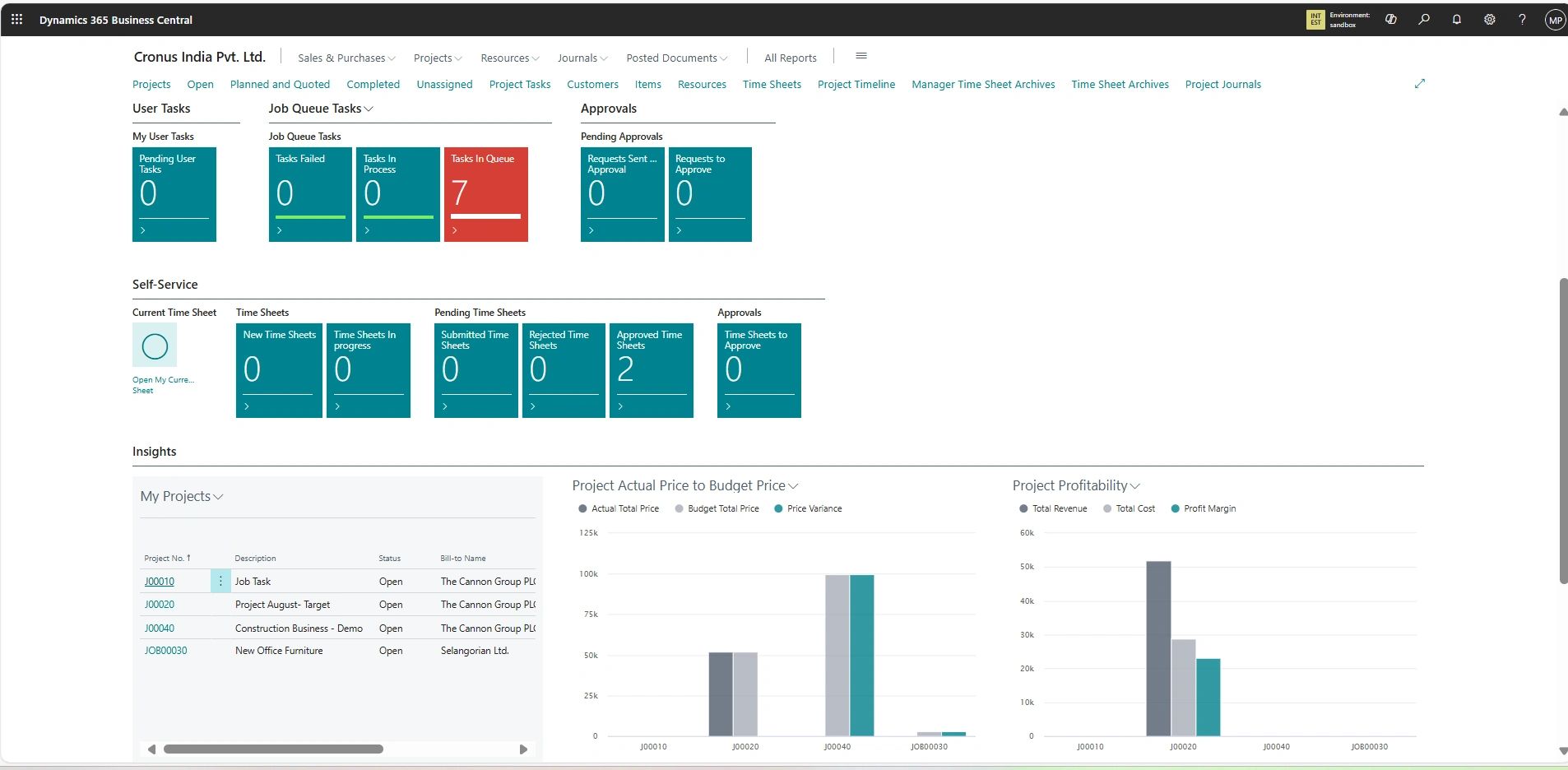Click the search magnifier icon
Image resolution: width=1568 pixels, height=770 pixels.
coord(1424,20)
